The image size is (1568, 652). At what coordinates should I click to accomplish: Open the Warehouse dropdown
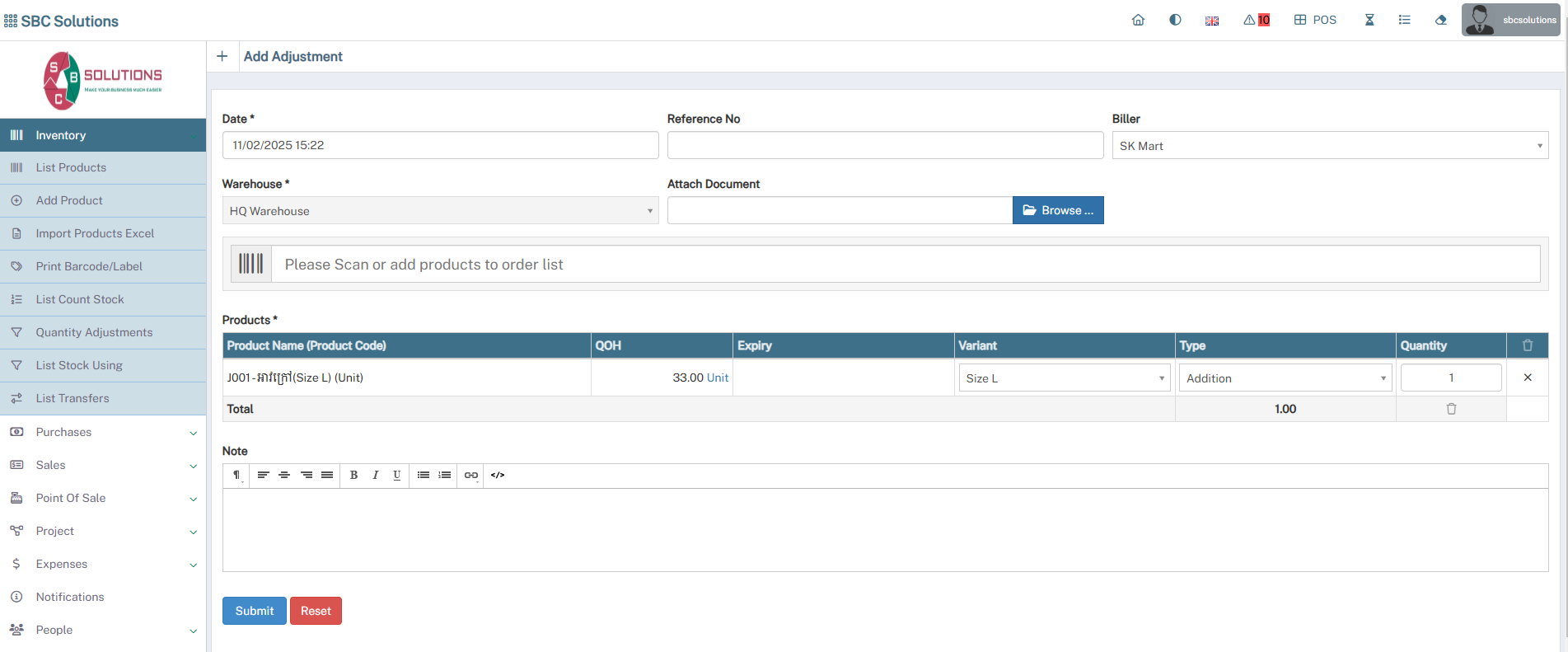pyautogui.click(x=440, y=211)
